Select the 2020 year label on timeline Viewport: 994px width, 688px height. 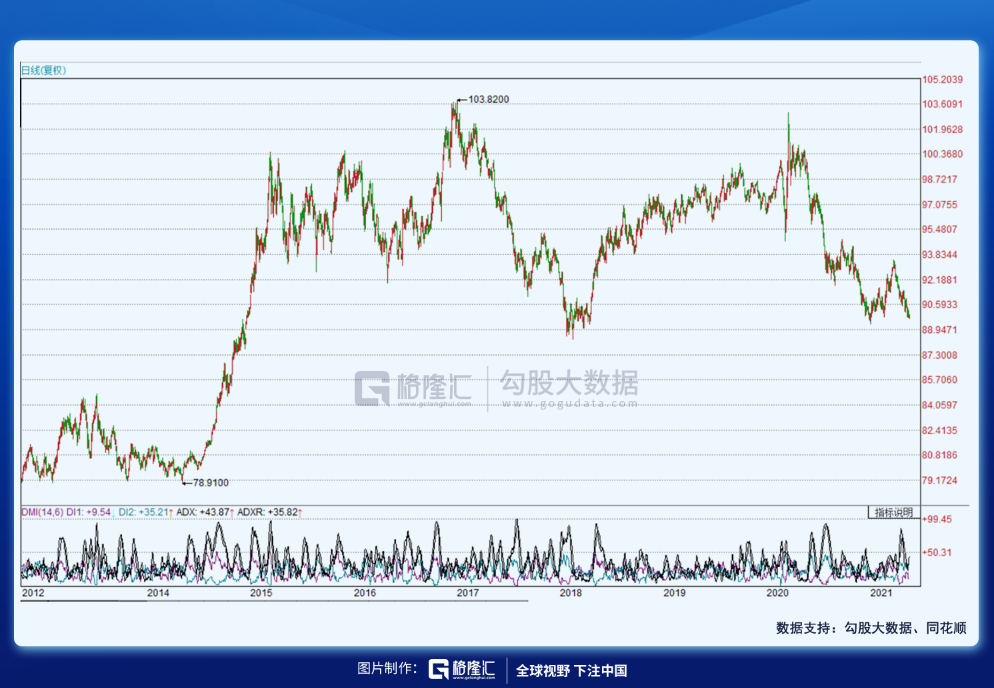click(x=777, y=593)
